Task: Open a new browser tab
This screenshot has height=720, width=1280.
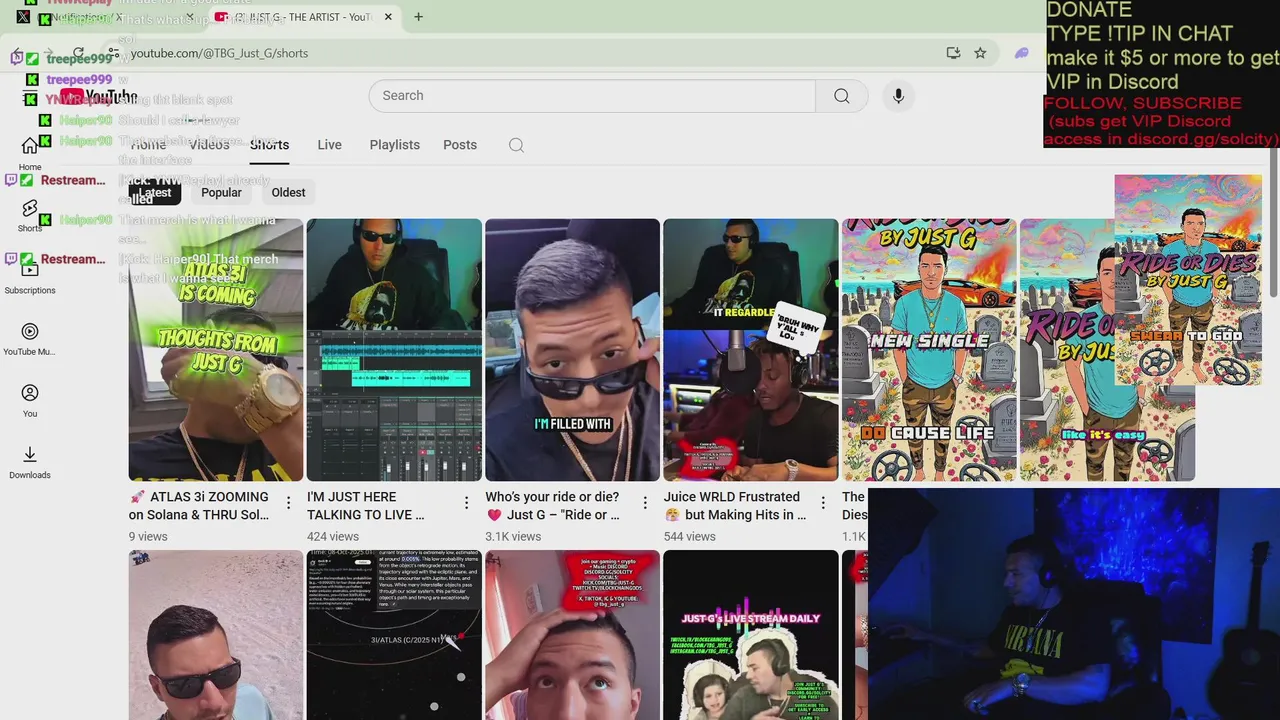Action: click(418, 17)
